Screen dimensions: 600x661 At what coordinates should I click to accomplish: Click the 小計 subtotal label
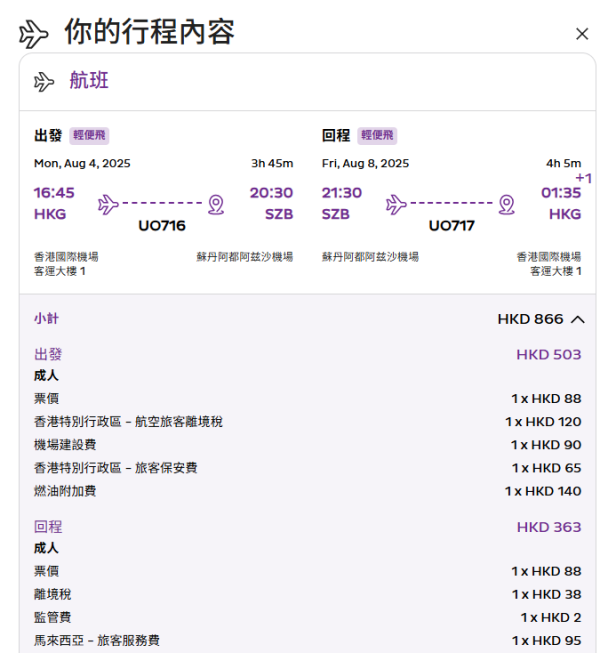click(46, 319)
